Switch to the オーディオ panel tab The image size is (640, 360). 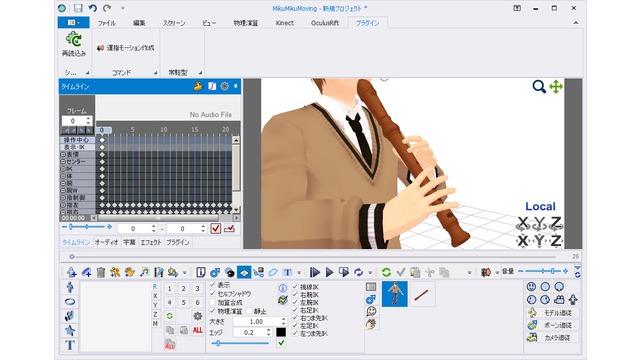click(107, 242)
